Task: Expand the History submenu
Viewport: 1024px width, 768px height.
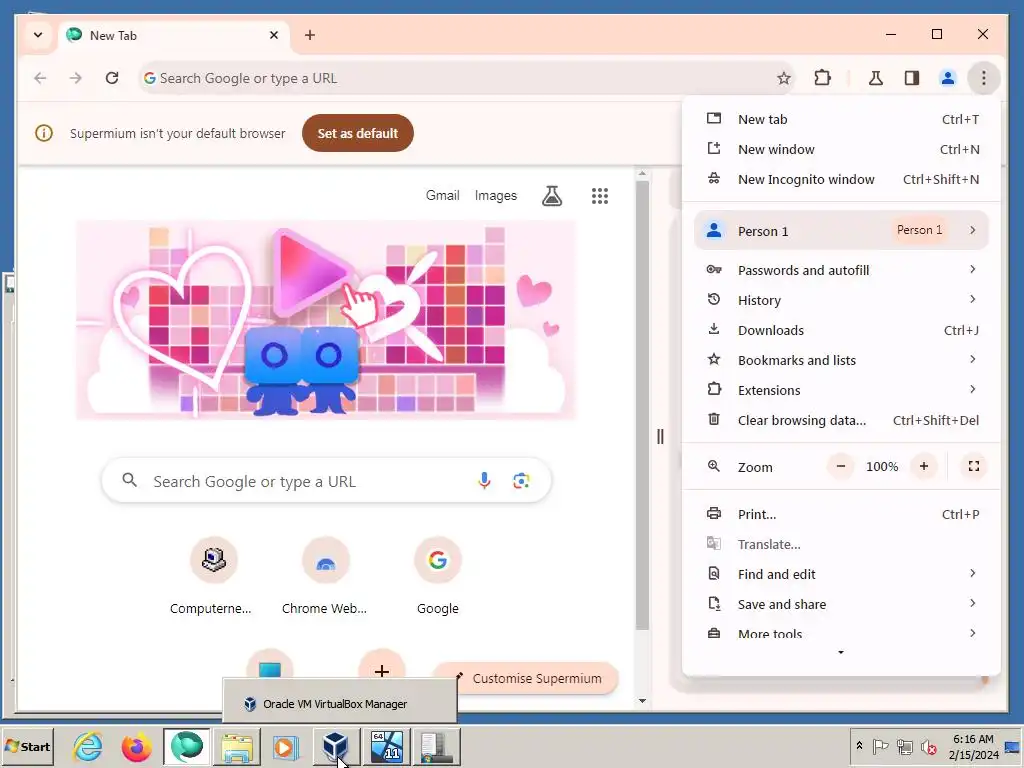Action: [841, 300]
